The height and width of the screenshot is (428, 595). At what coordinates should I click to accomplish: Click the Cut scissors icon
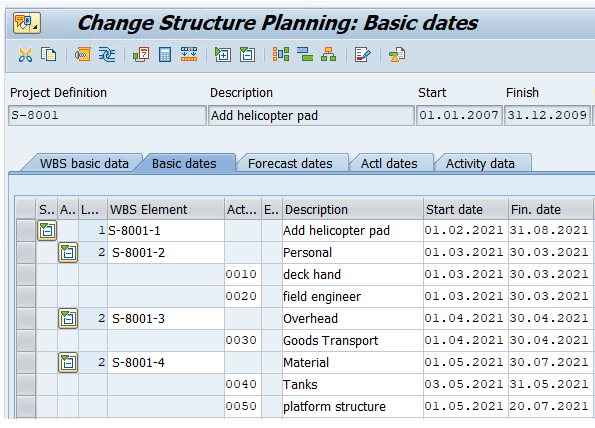coord(25,55)
